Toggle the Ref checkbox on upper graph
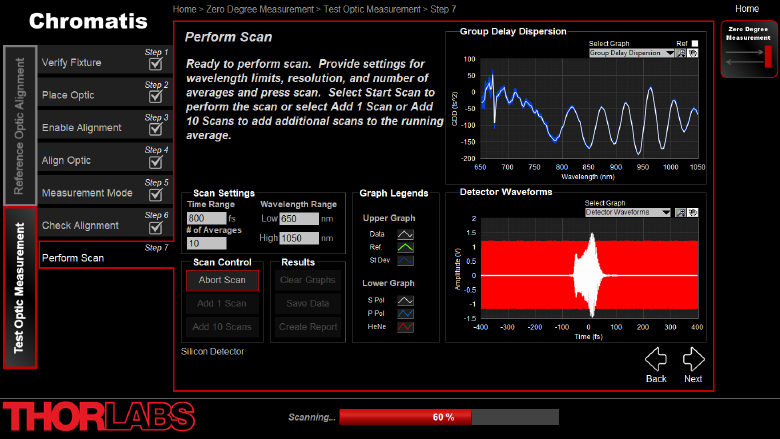The width and height of the screenshot is (780, 439). tap(695, 44)
